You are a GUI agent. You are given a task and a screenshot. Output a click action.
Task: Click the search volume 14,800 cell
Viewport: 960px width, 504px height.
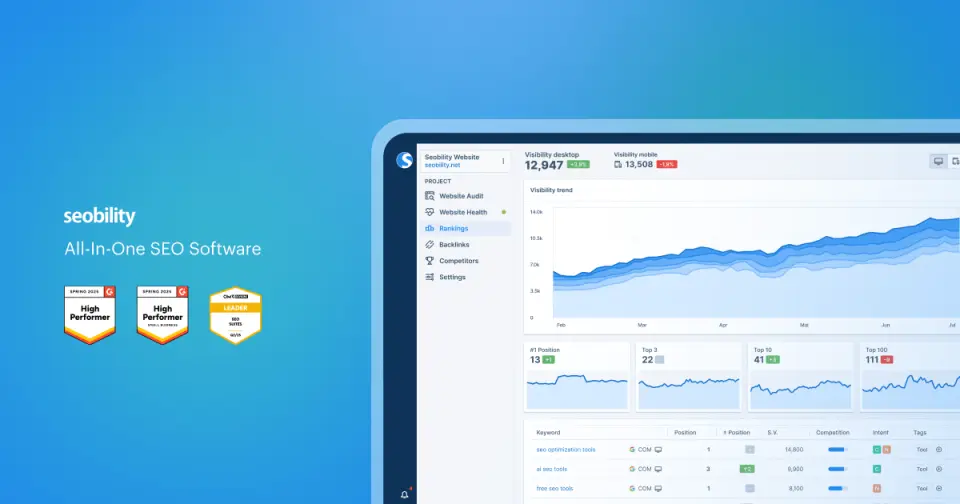(793, 449)
